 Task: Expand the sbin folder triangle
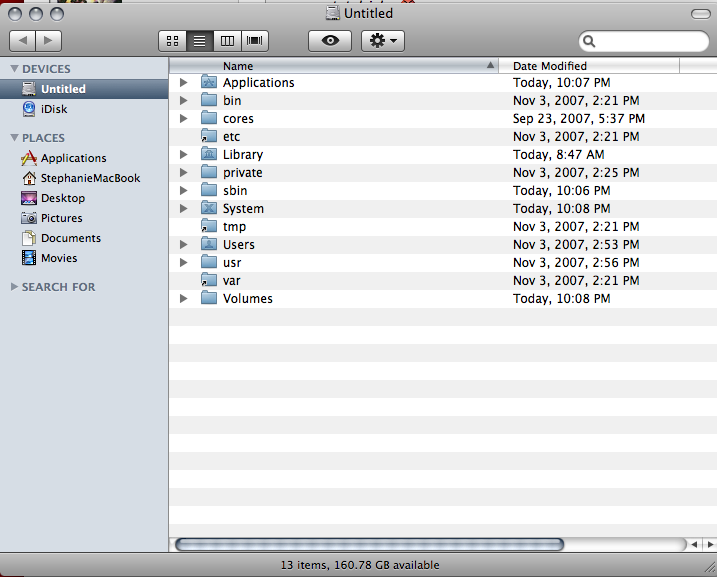pos(183,190)
